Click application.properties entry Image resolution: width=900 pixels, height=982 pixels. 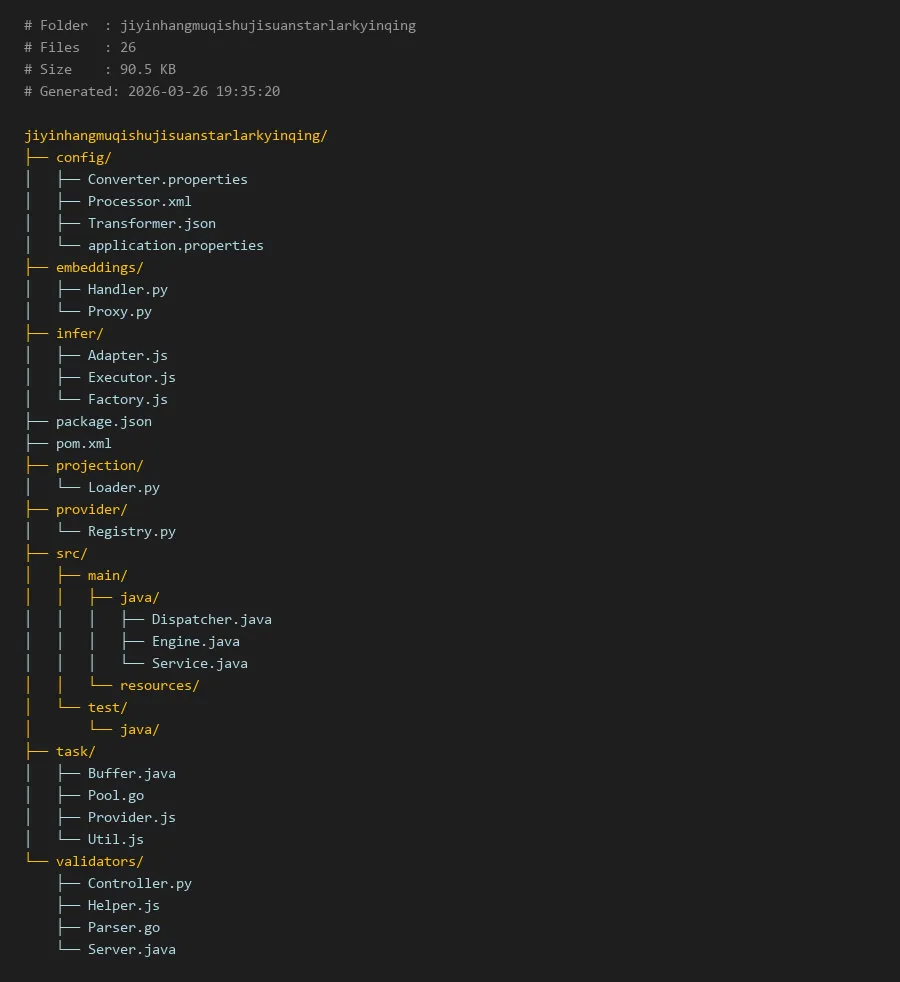(175, 245)
